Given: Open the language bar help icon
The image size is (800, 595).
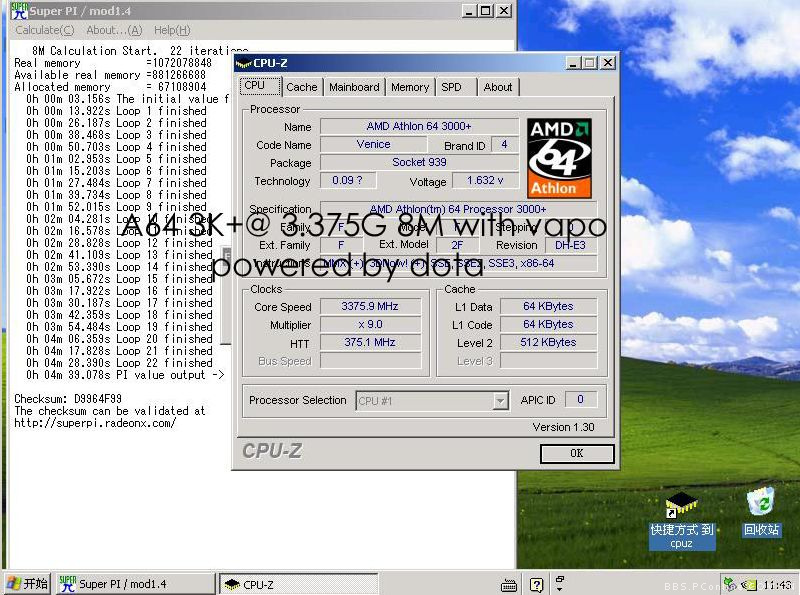Looking at the screenshot, I should click(x=536, y=585).
